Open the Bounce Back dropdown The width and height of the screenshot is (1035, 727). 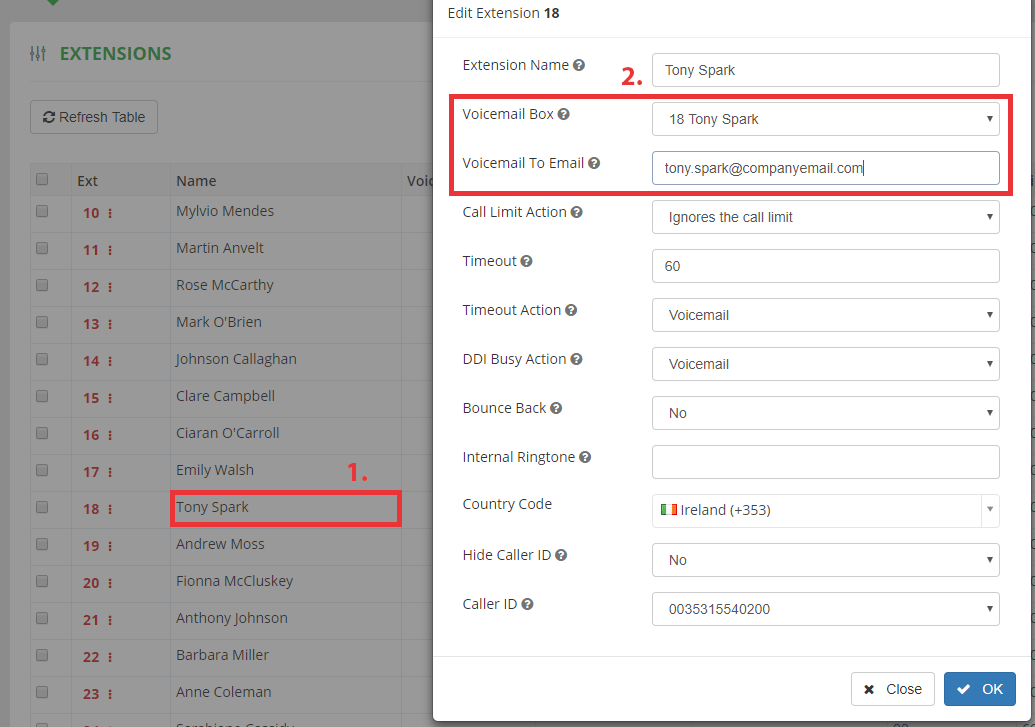(x=825, y=413)
